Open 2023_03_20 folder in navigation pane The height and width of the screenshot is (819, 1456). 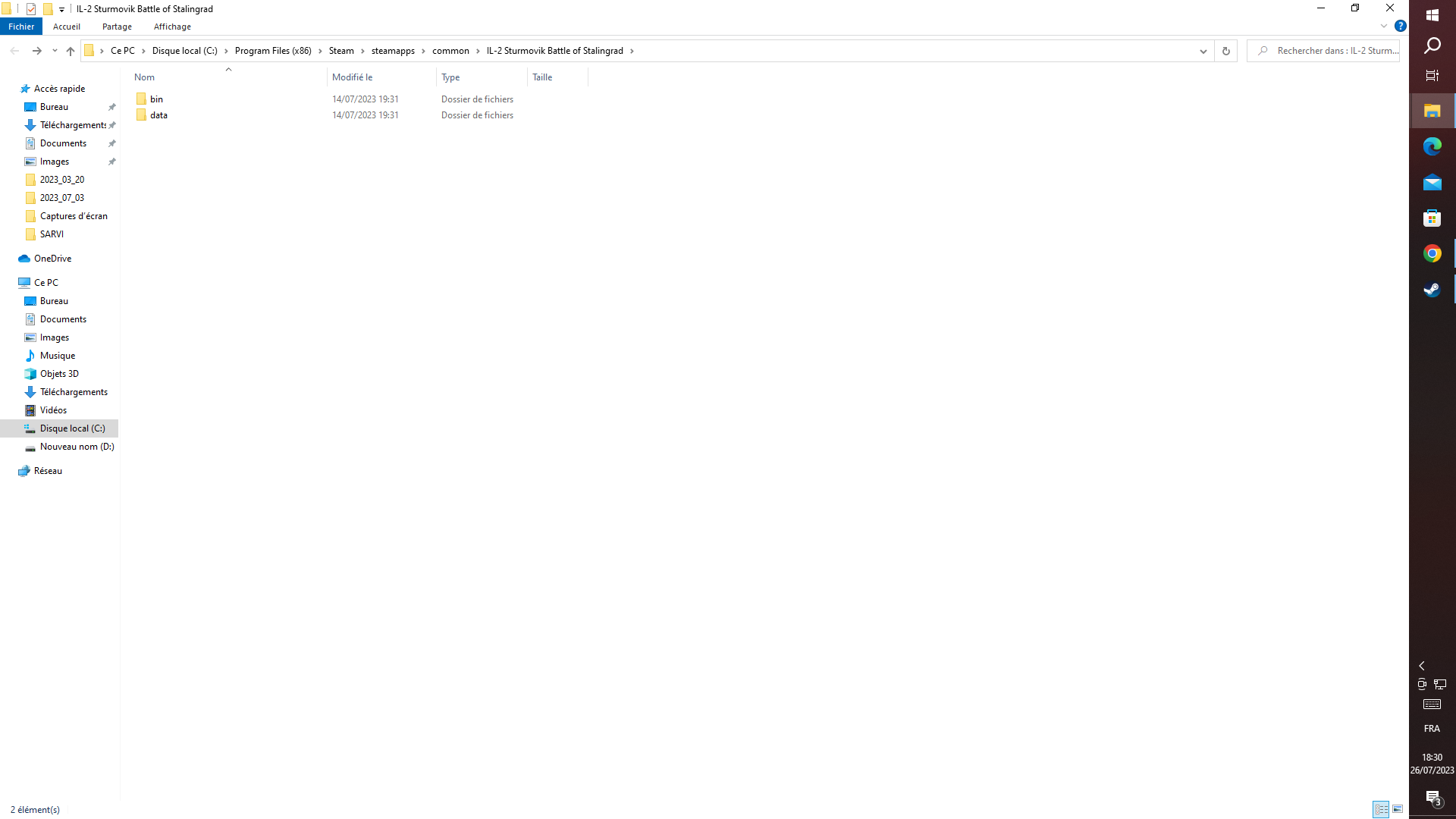tap(62, 180)
